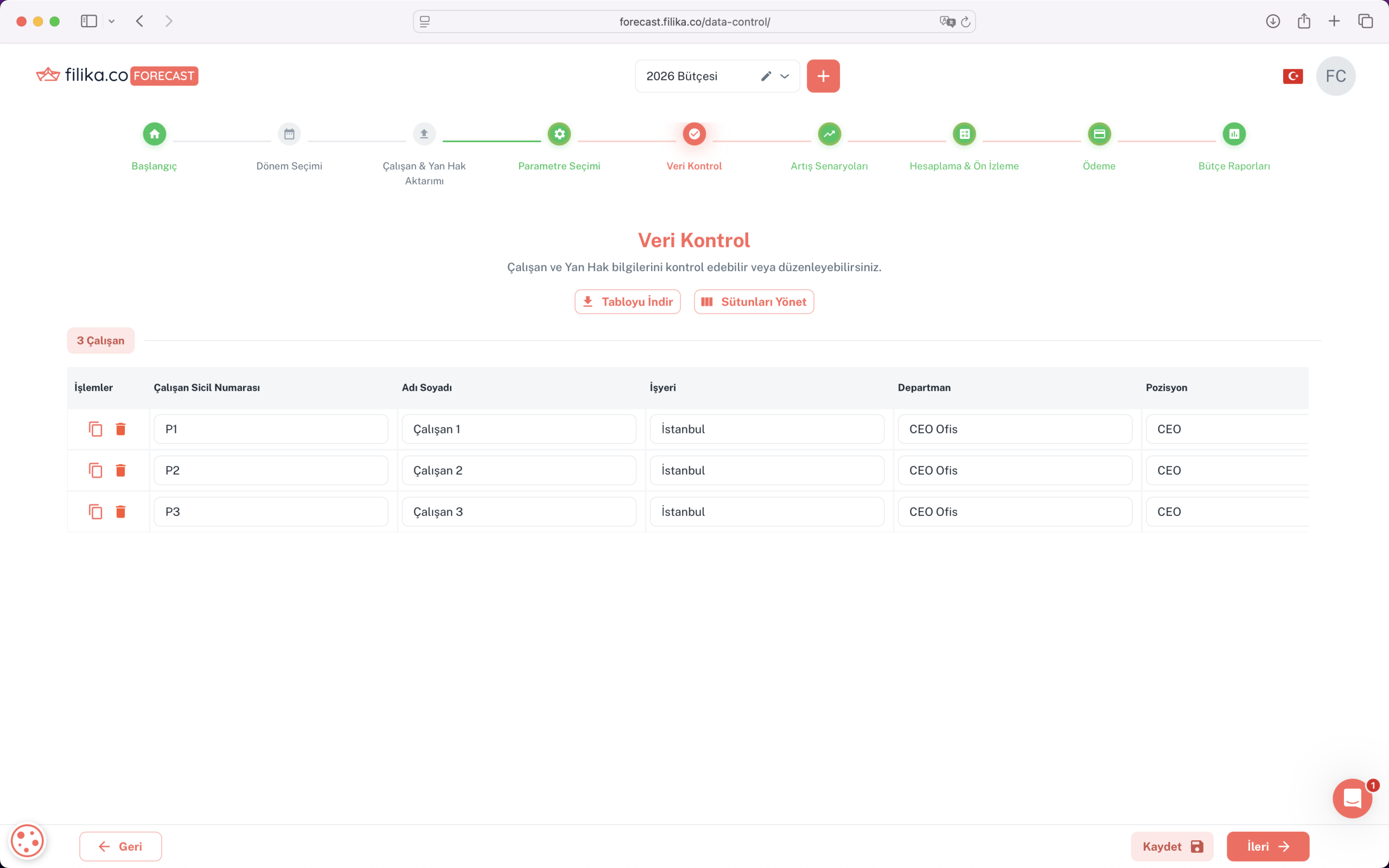
Task: Open the Safari sidebar options chevron
Action: [x=112, y=22]
